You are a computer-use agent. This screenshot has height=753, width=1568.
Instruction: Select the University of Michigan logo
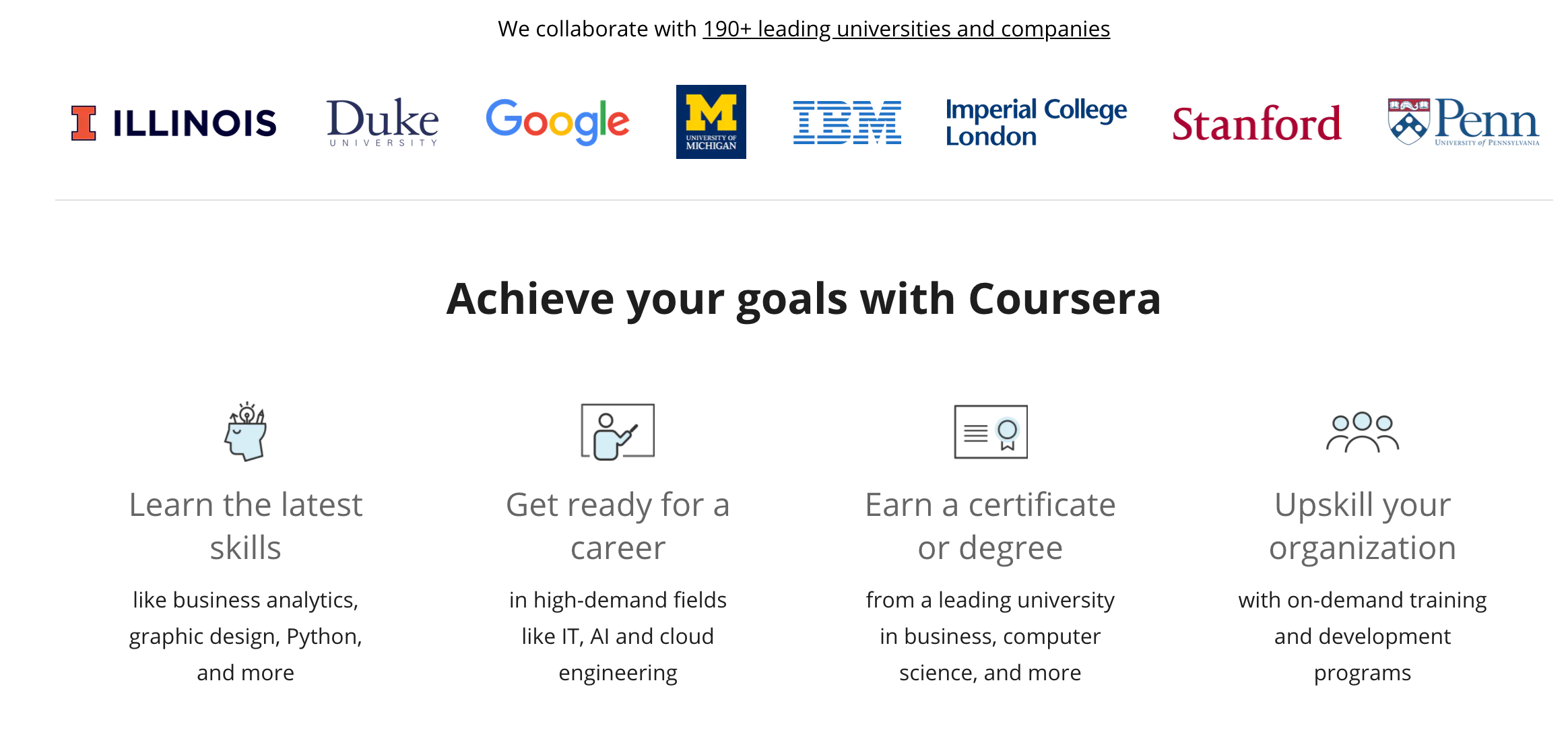pyautogui.click(x=711, y=122)
